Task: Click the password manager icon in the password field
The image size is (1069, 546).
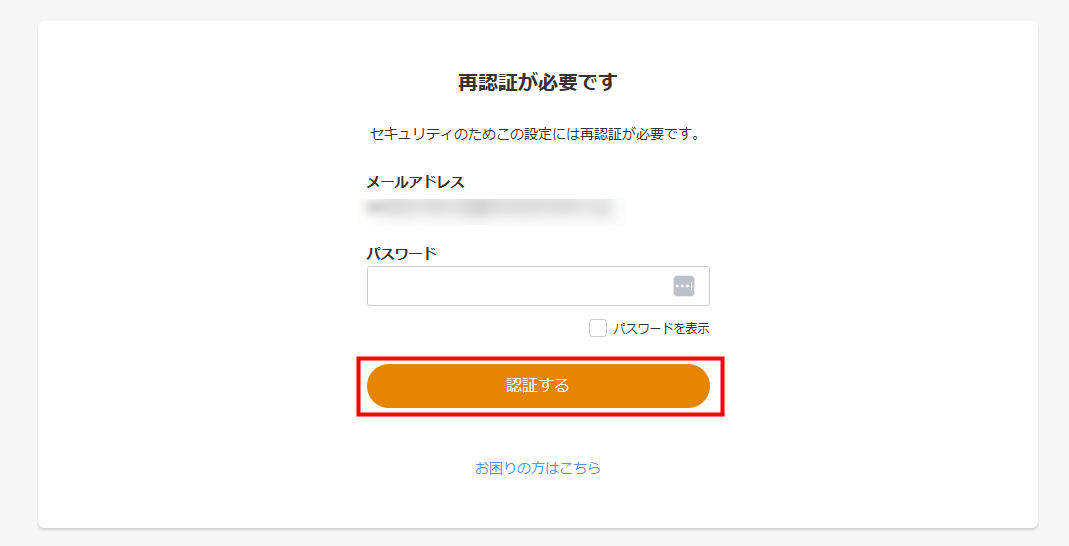Action: (684, 286)
